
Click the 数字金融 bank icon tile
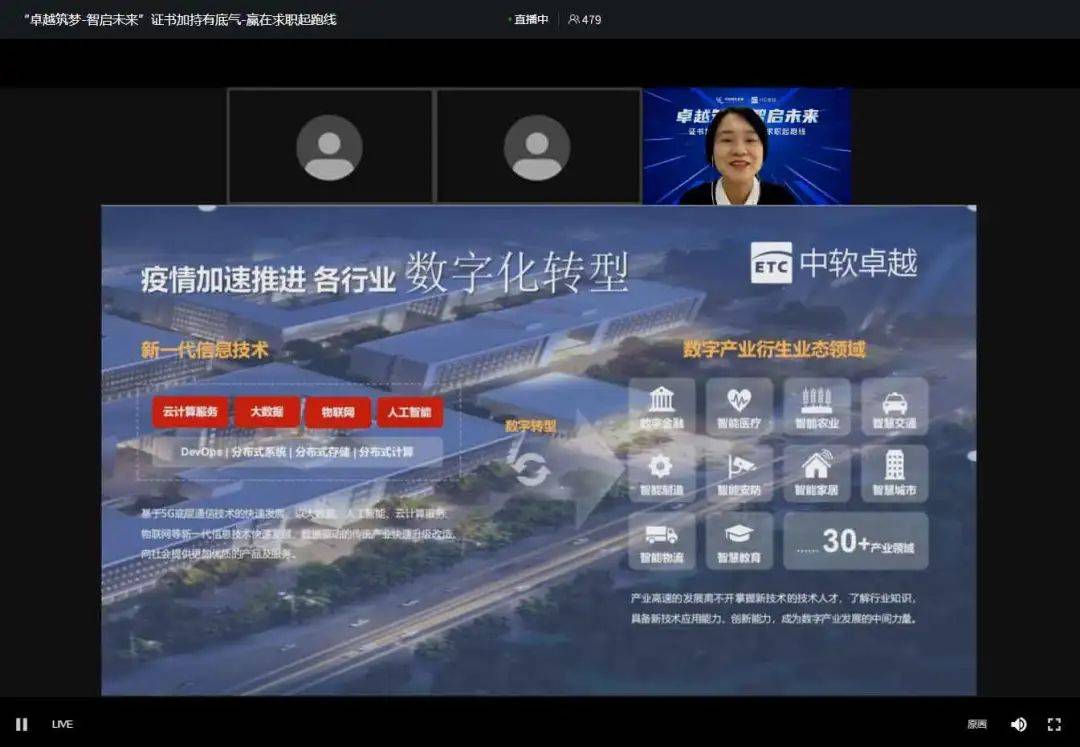[x=661, y=406]
